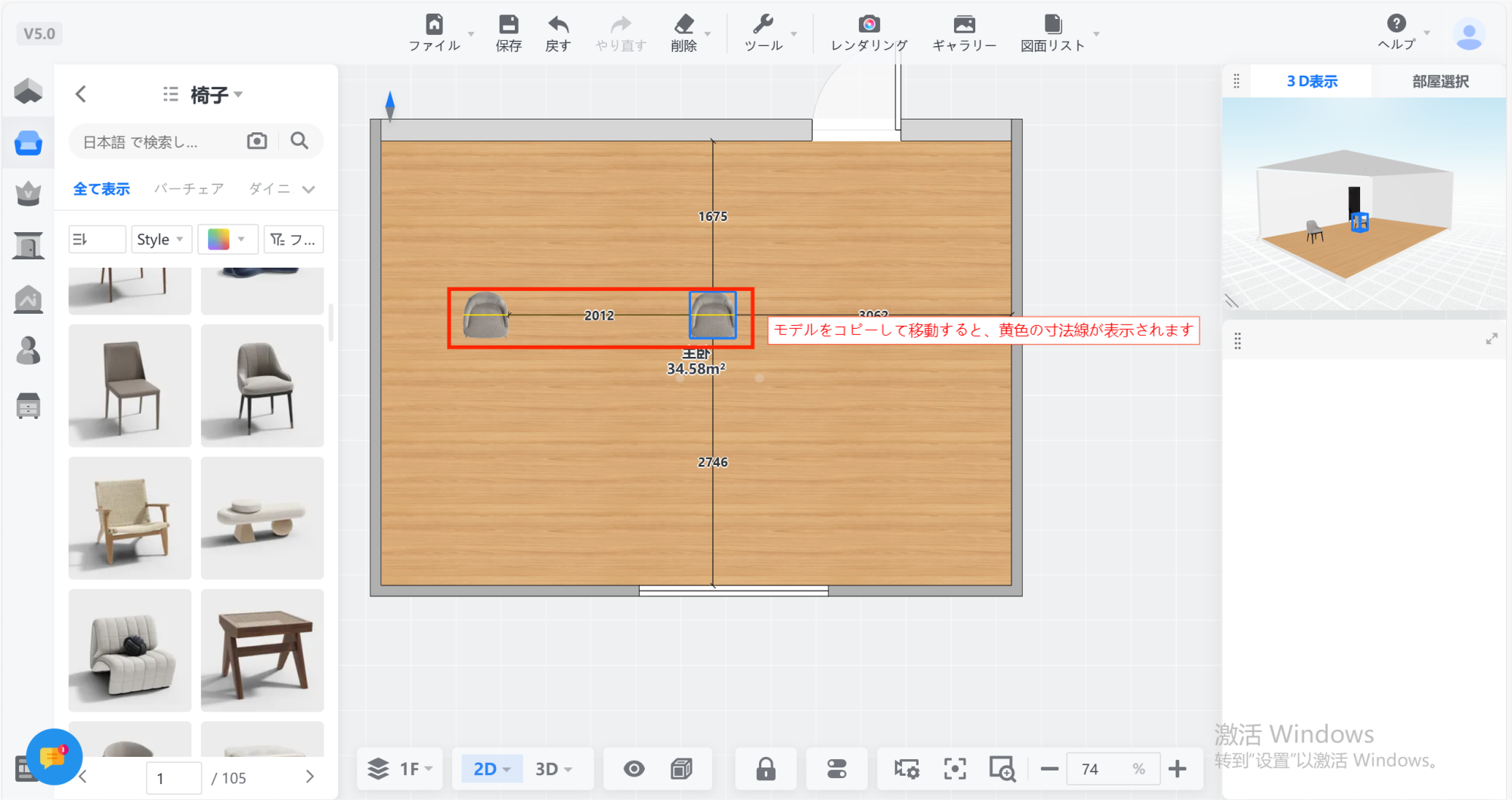
Task: Click the zoom region magnifier icon
Action: pos(1002,769)
